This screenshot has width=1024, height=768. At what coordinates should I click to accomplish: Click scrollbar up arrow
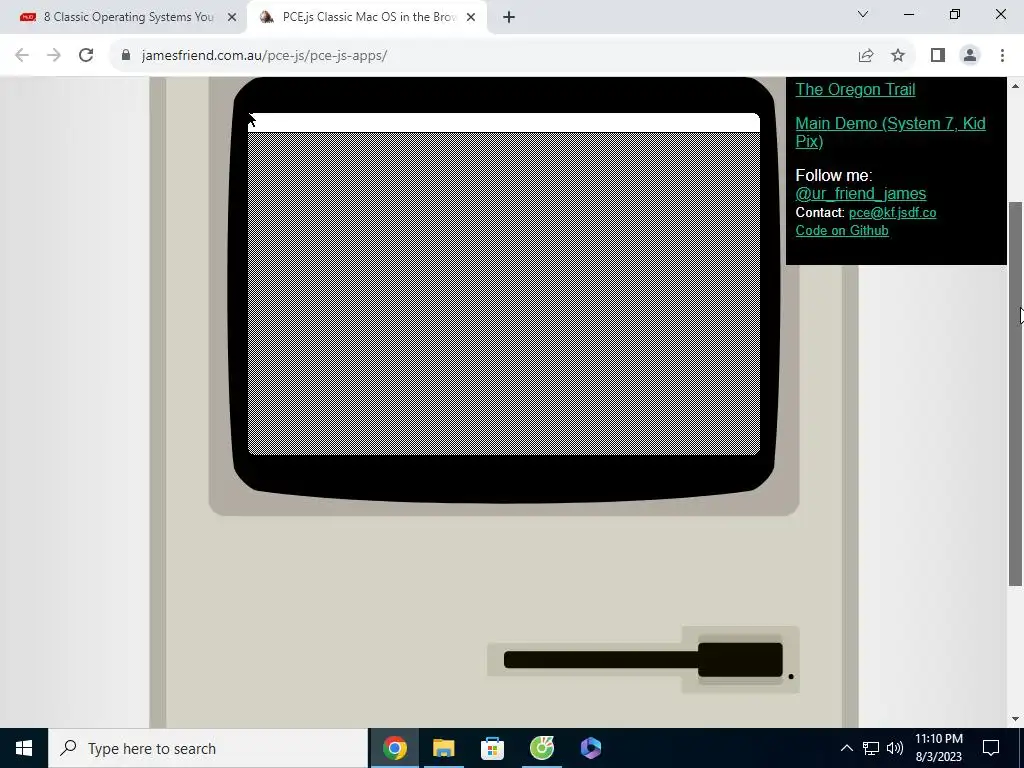tap(1015, 86)
